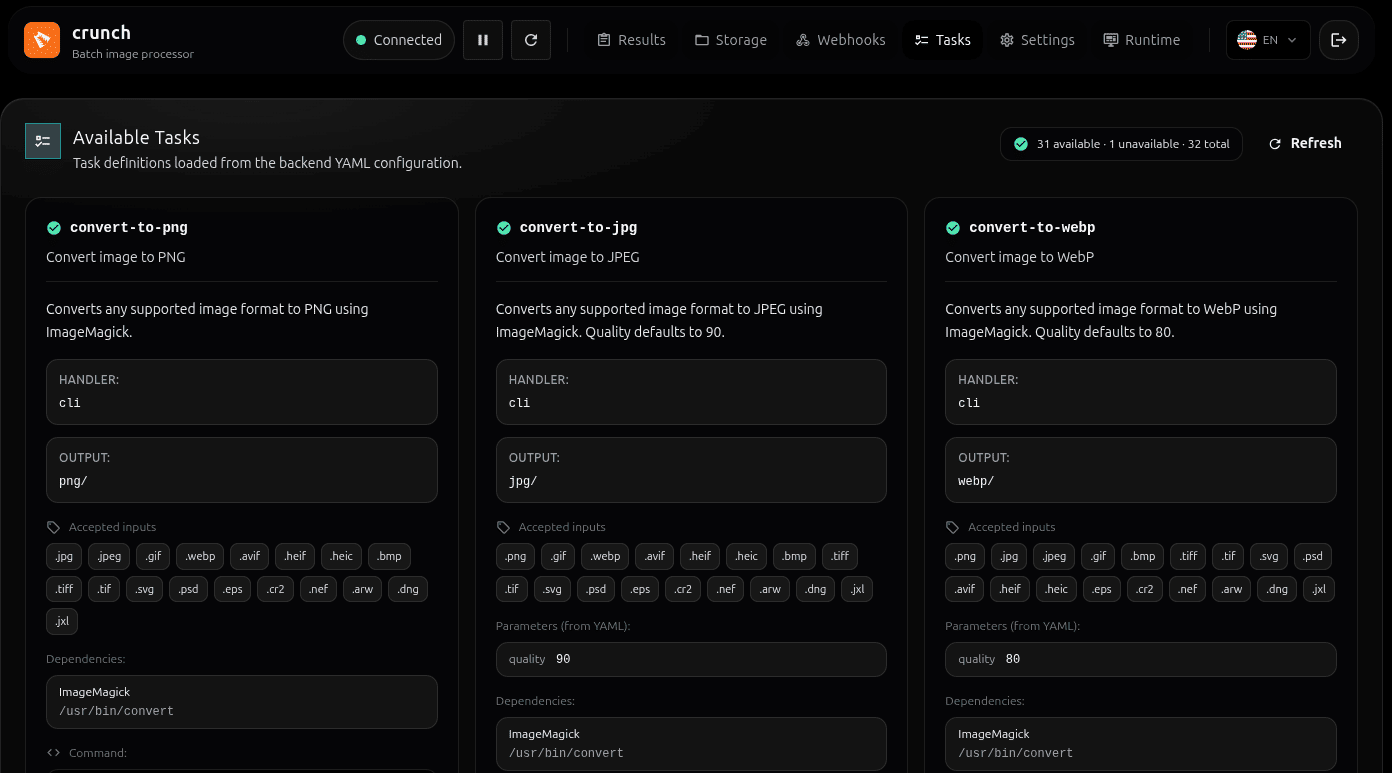Click the ImageMagick dependency in convert-to-png
The height and width of the screenshot is (773, 1392).
pyautogui.click(x=242, y=702)
